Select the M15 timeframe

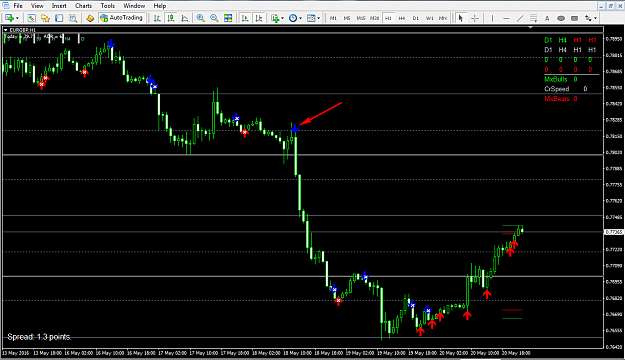(361, 18)
